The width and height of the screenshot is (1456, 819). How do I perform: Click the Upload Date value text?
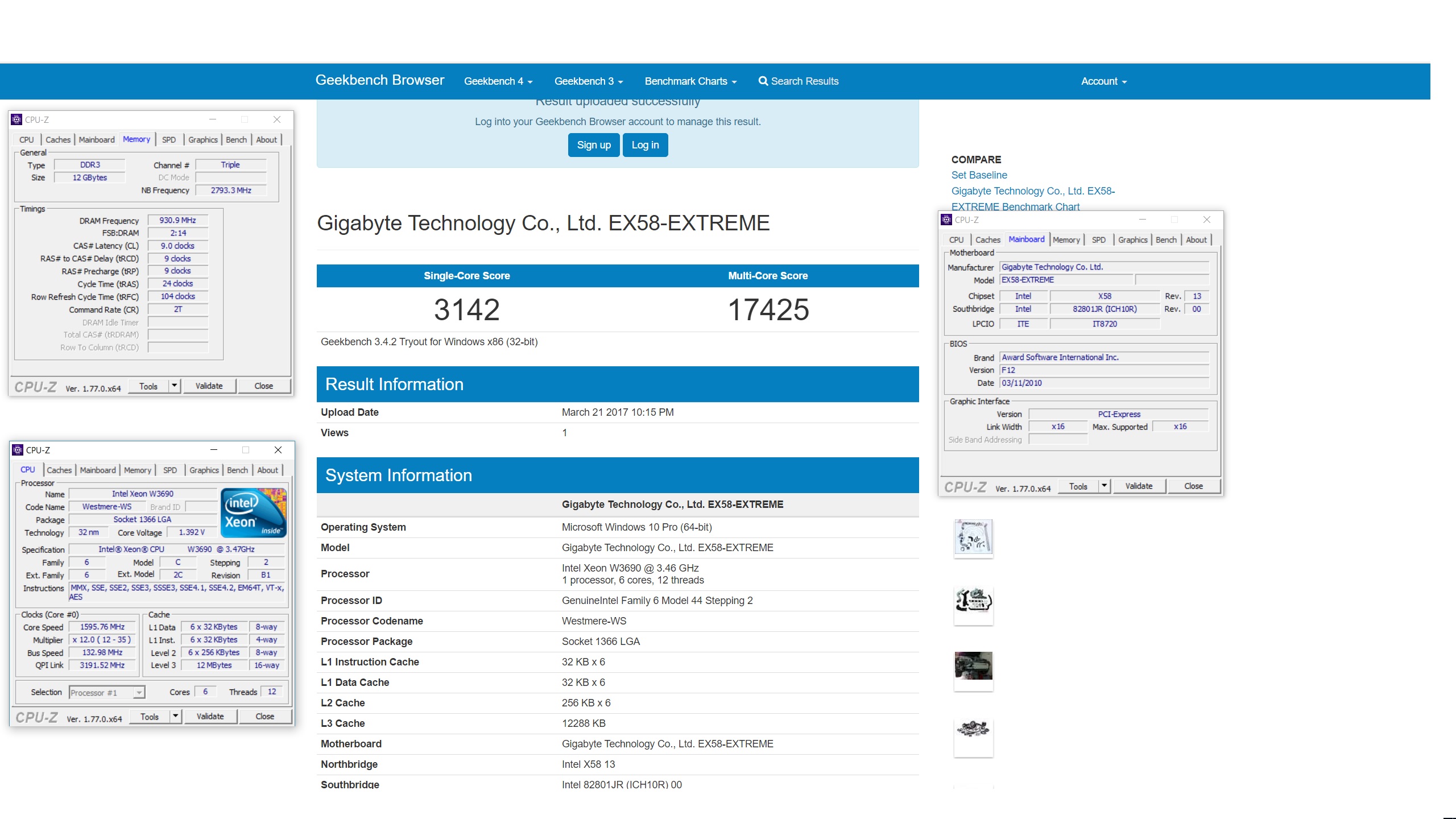pyautogui.click(x=618, y=412)
